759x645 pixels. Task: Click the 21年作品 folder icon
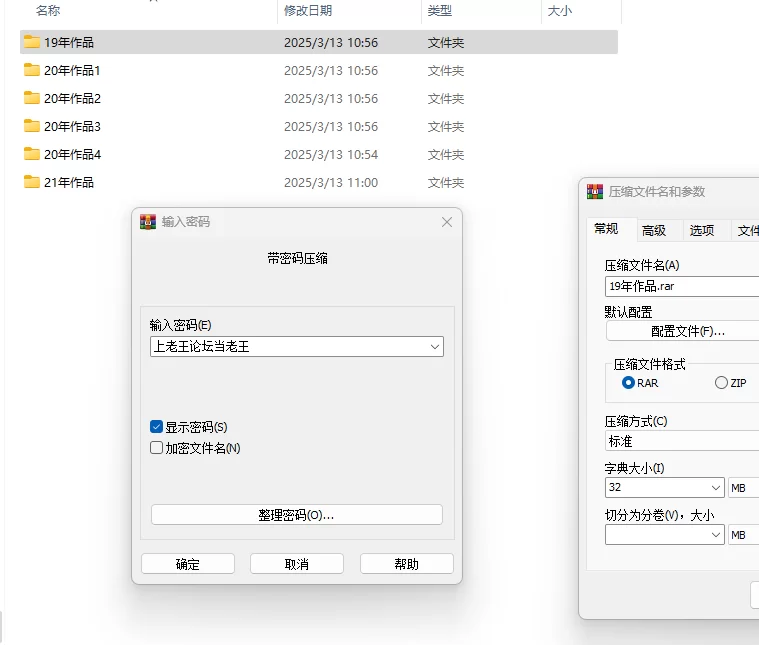32,182
